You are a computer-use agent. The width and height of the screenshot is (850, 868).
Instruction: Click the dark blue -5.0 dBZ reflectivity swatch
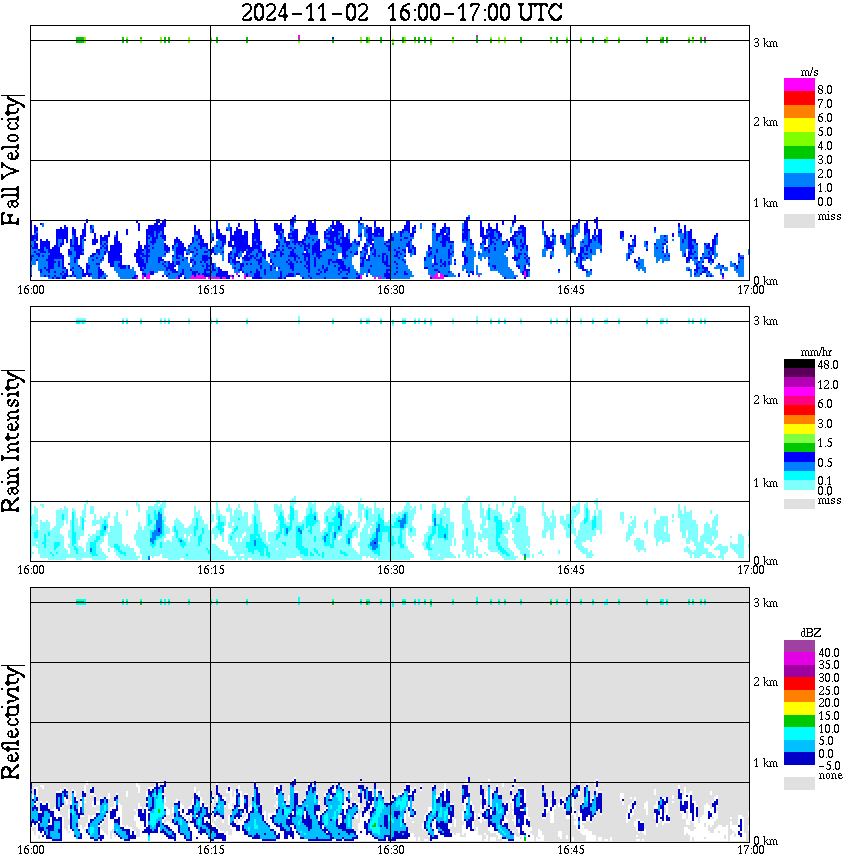[x=799, y=760]
